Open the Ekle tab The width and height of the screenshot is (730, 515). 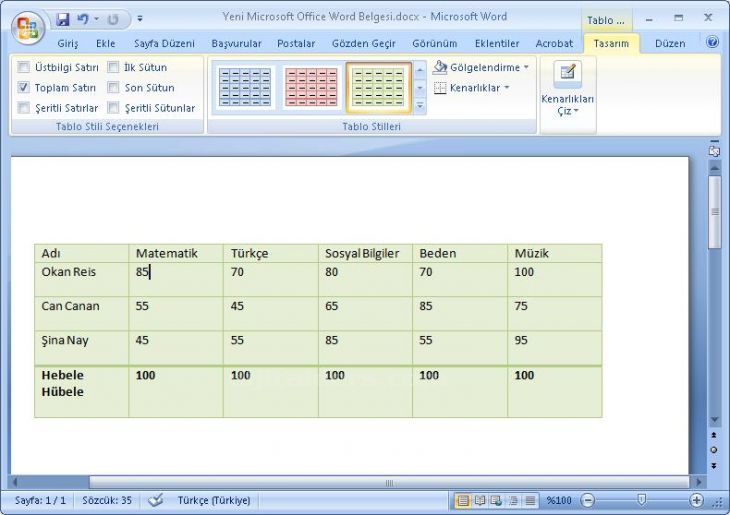106,43
